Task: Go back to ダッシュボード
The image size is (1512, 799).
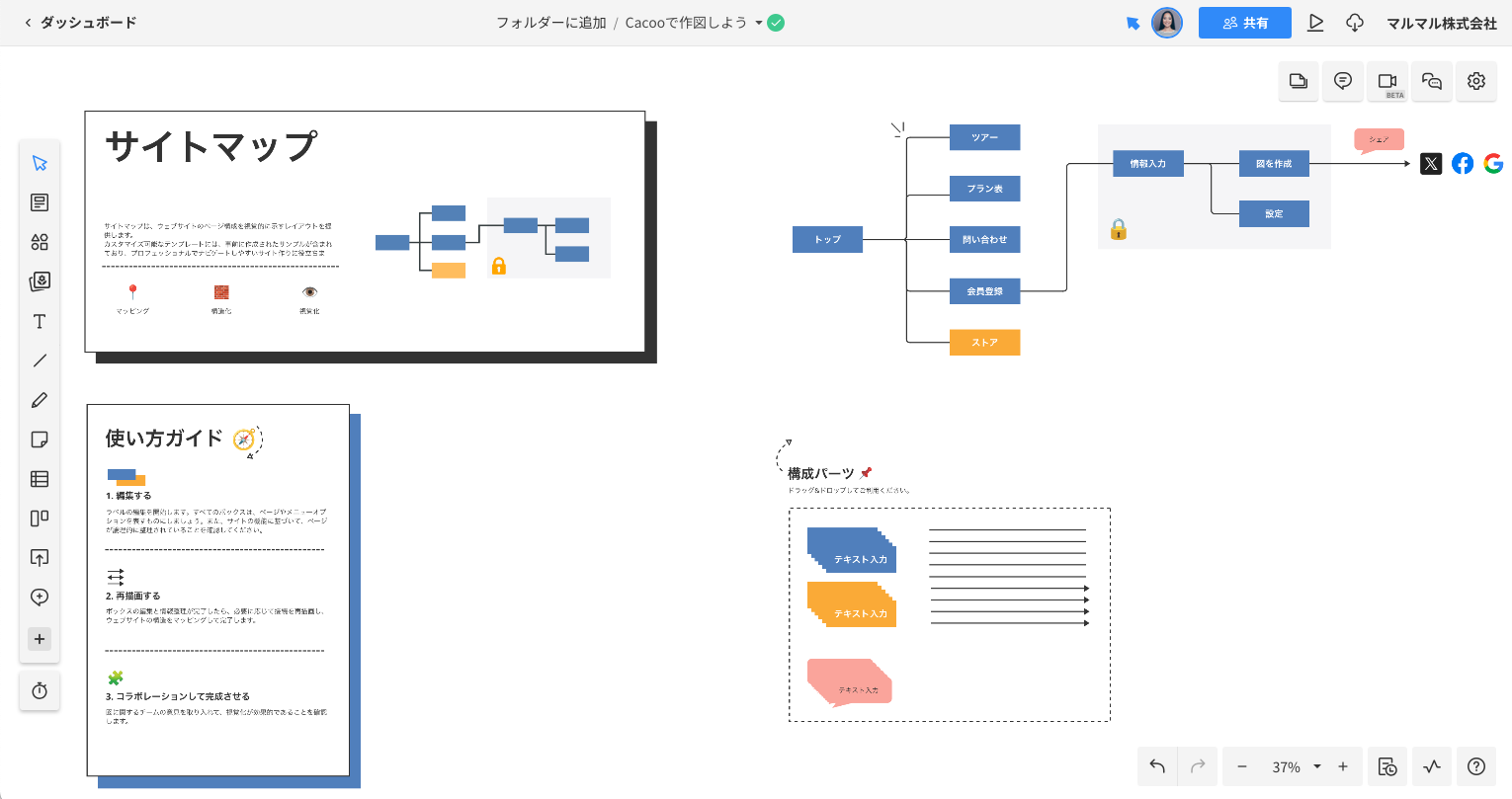Action: [x=80, y=23]
